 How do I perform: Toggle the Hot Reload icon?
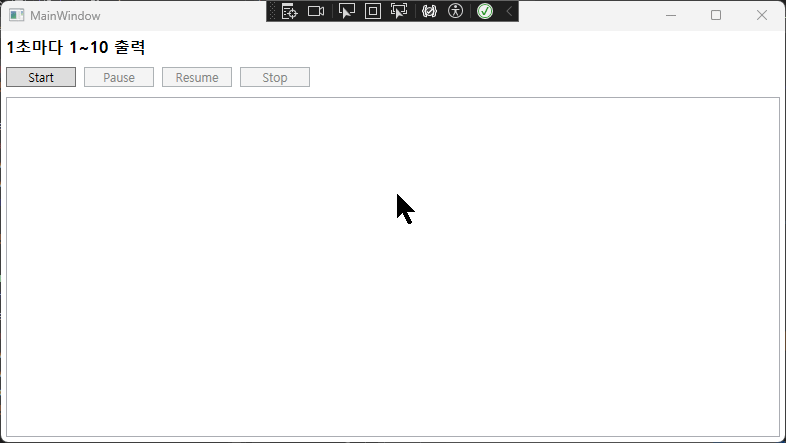click(430, 11)
